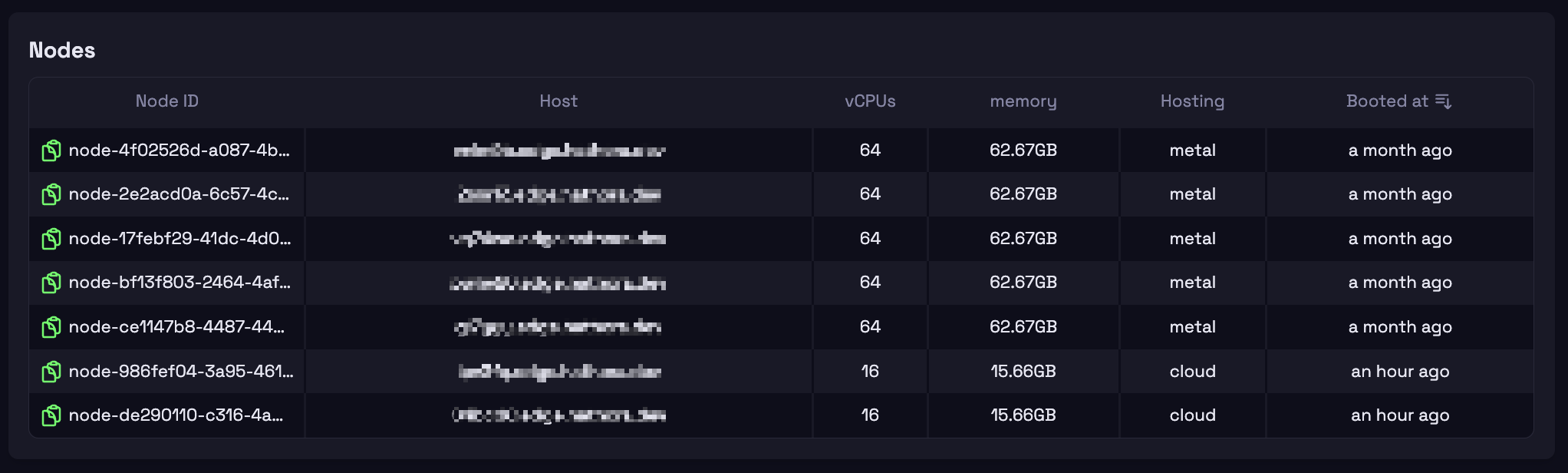The width and height of the screenshot is (1568, 473).
Task: Sort table by Host column header
Action: 558,101
